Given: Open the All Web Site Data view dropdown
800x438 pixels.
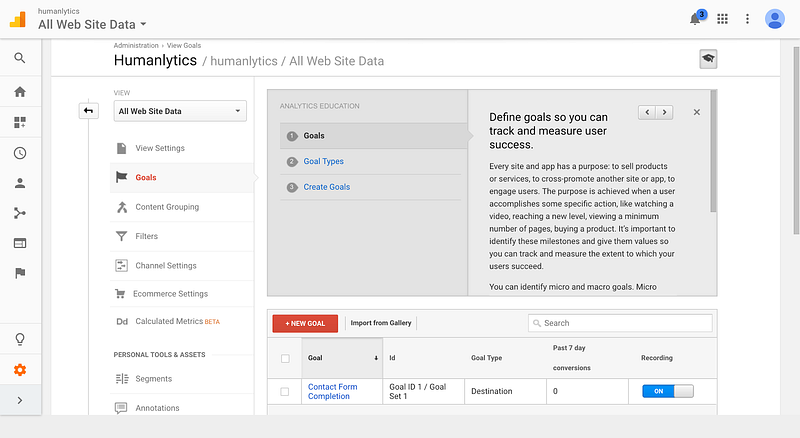Looking at the screenshot, I should pos(180,111).
